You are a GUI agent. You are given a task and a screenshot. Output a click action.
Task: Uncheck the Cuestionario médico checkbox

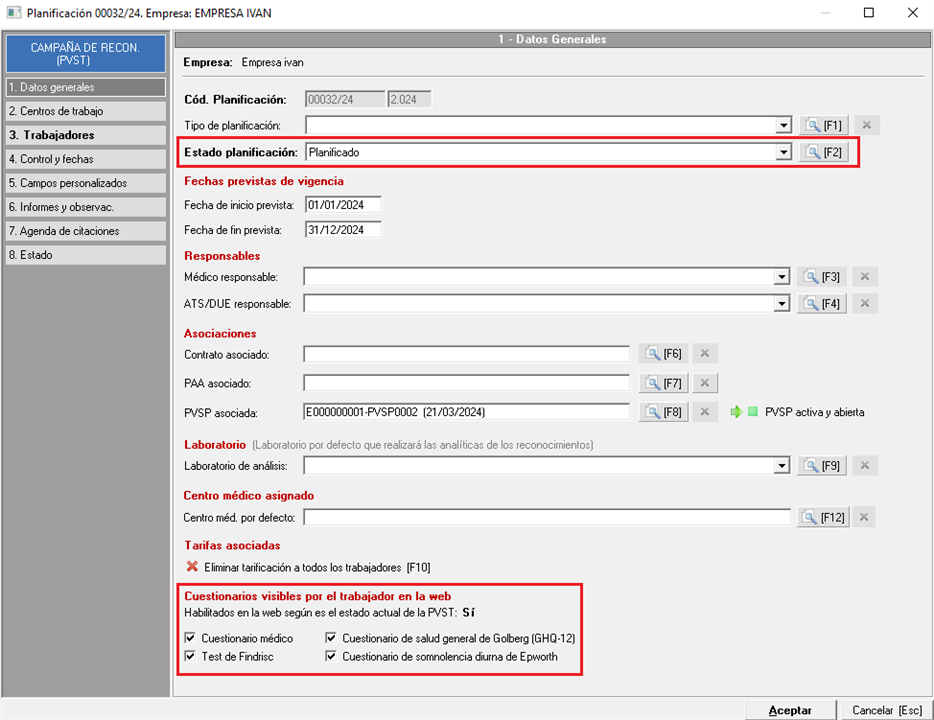[191, 638]
